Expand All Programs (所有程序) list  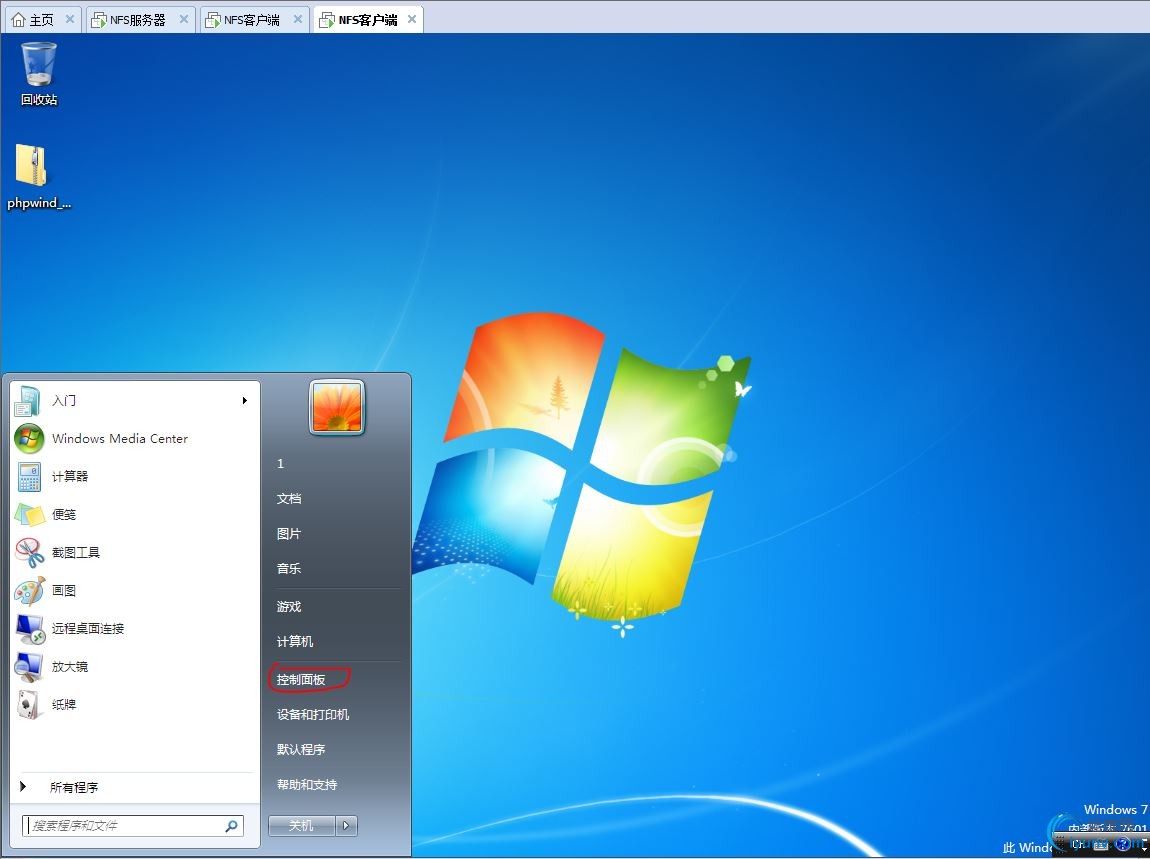(x=74, y=787)
